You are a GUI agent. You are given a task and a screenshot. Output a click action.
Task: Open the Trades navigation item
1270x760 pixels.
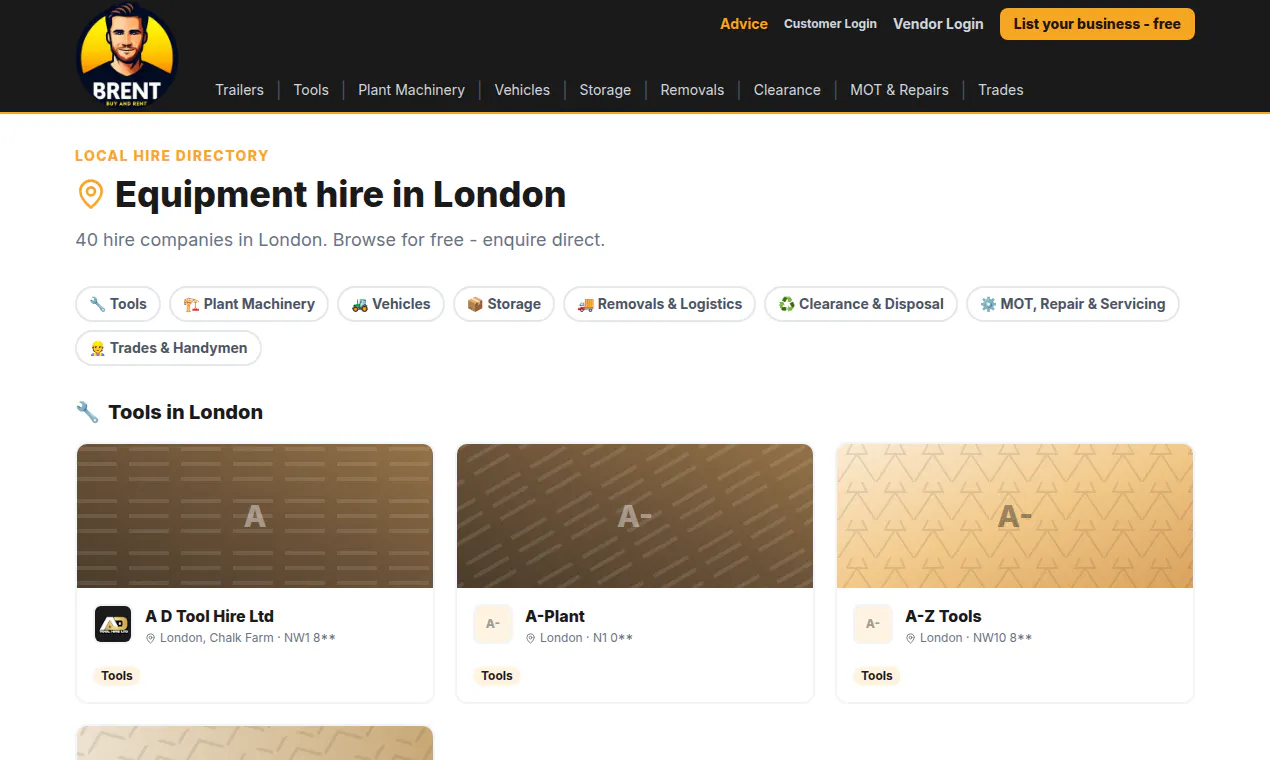tap(1001, 90)
